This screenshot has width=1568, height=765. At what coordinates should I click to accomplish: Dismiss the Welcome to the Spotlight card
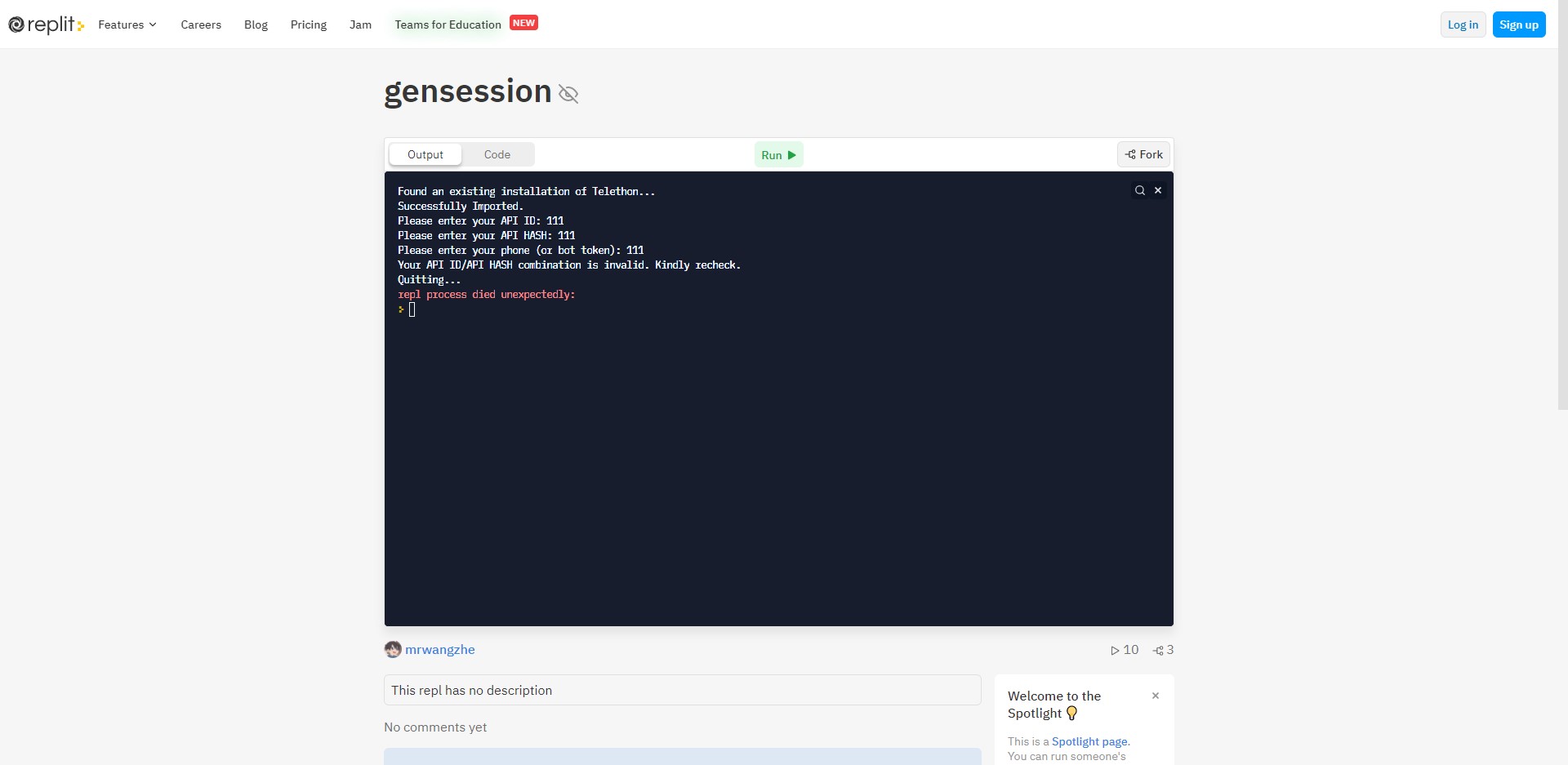(x=1156, y=696)
